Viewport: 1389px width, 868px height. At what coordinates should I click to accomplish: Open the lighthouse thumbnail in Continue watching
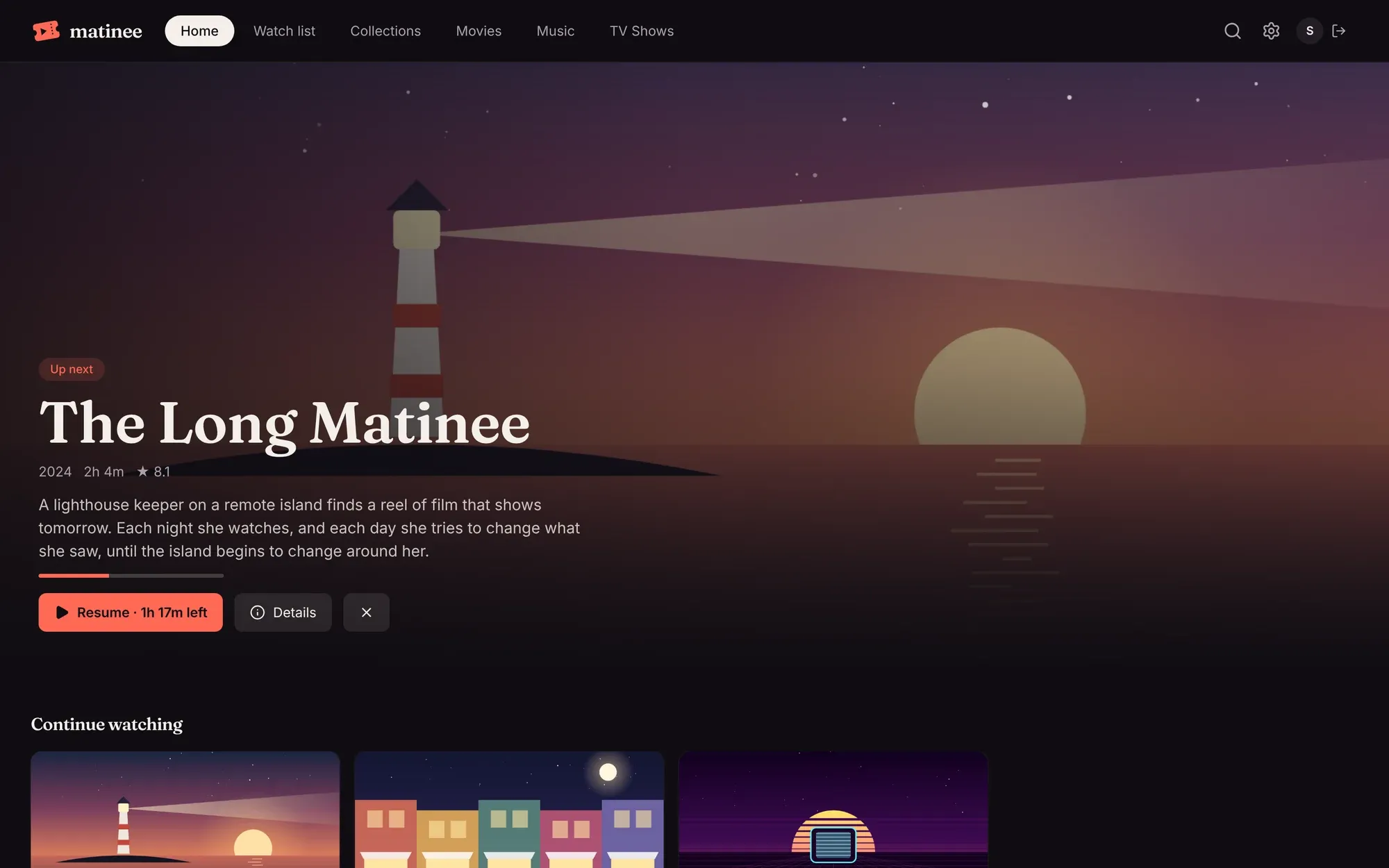point(185,810)
